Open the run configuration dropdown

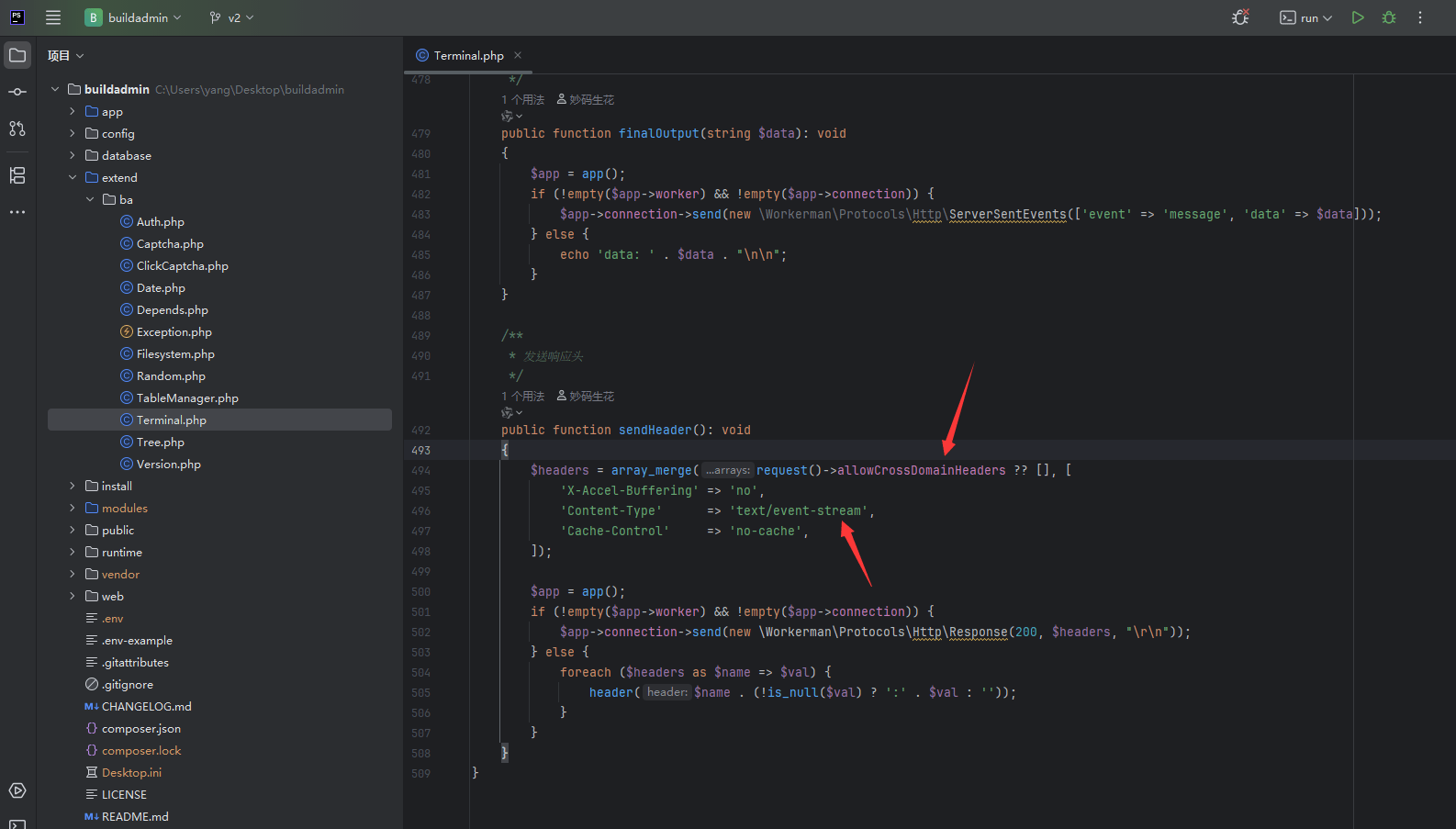[x=1305, y=17]
